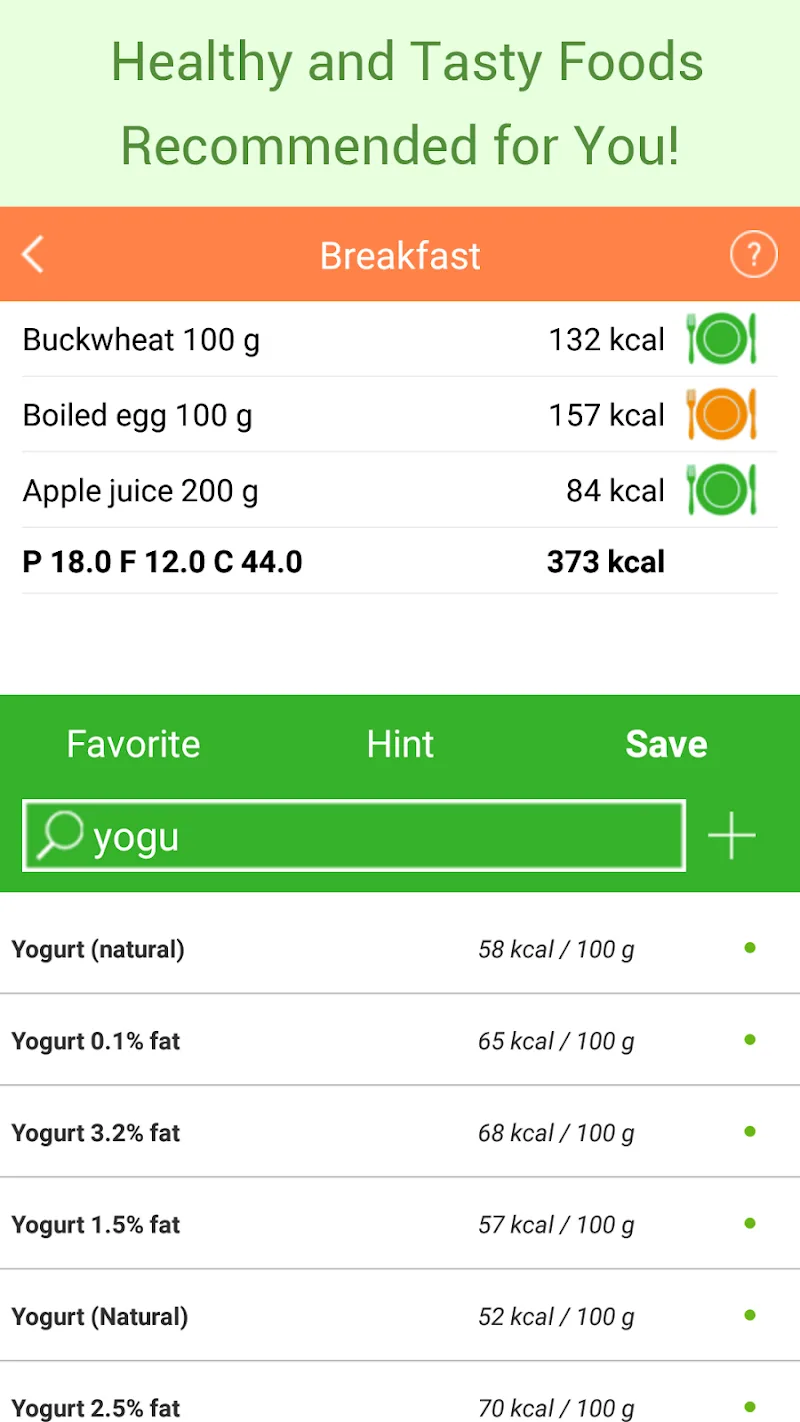Choose Yogurt (Natural) 52 kcal result
800x1422 pixels.
point(100,1316)
